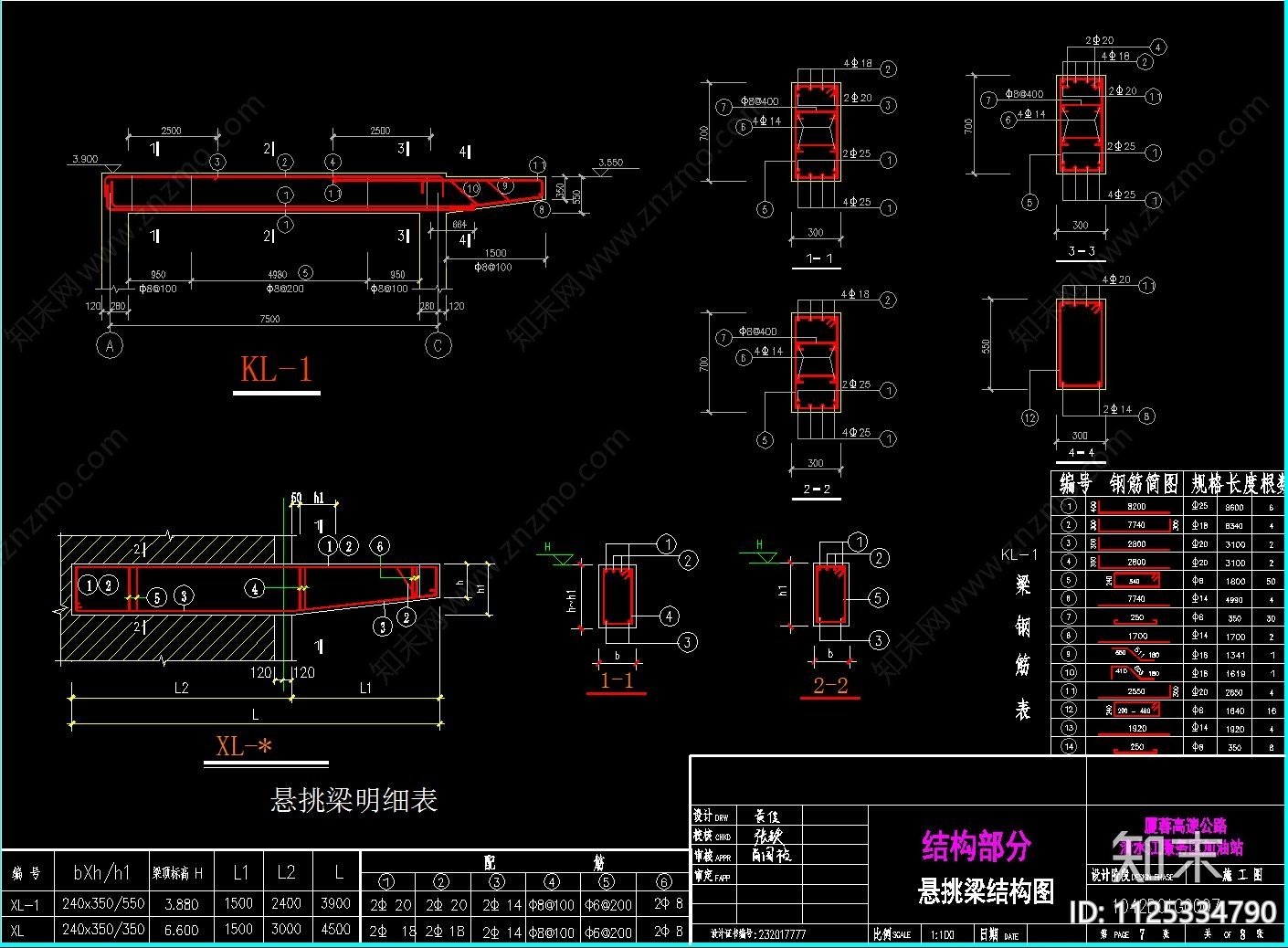Screen dimensions: 1288x948
Task: Click the L2 dimension label under XL beam
Action: coord(181,689)
